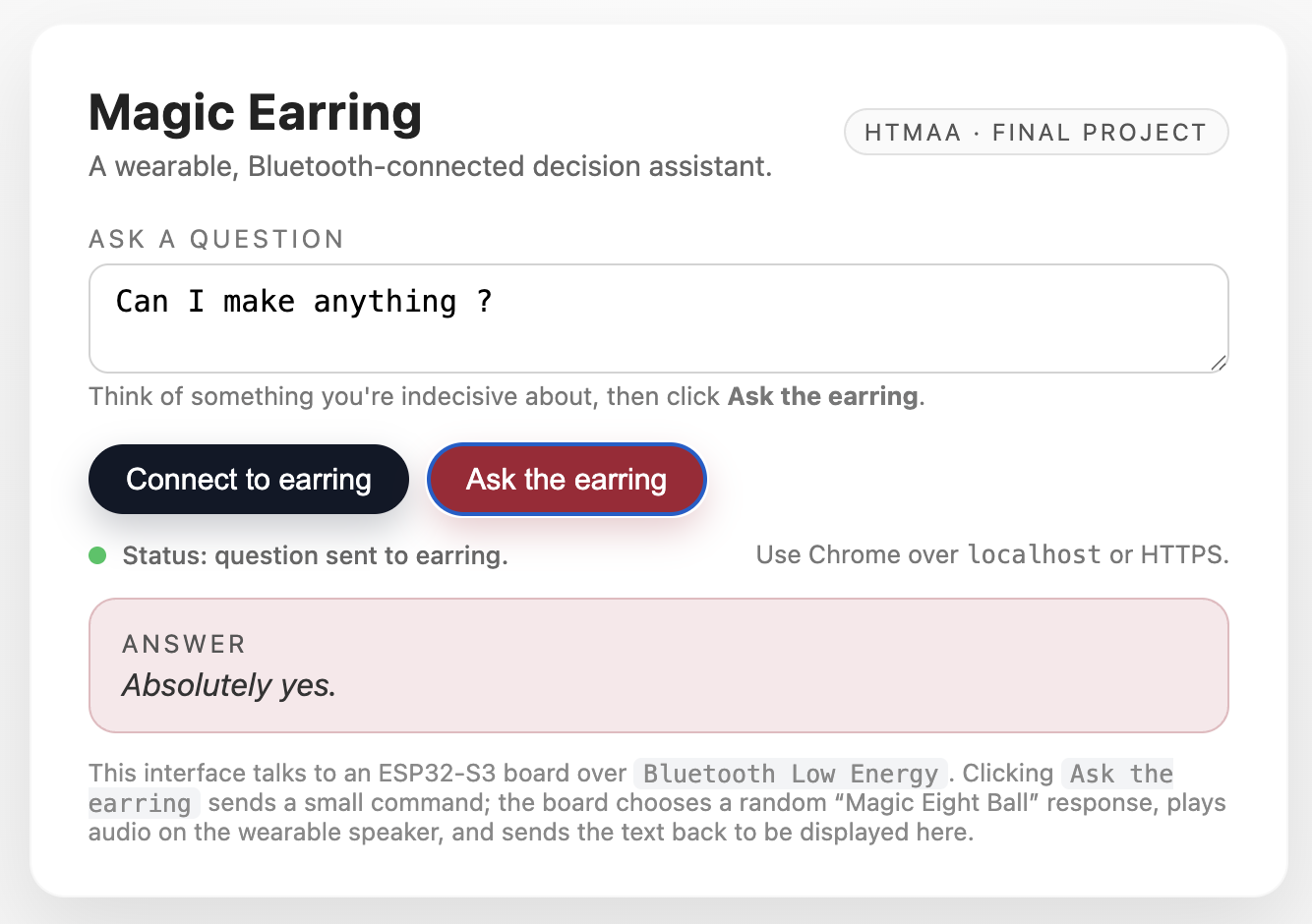
Task: Click the text area resize grip
Action: (1218, 363)
